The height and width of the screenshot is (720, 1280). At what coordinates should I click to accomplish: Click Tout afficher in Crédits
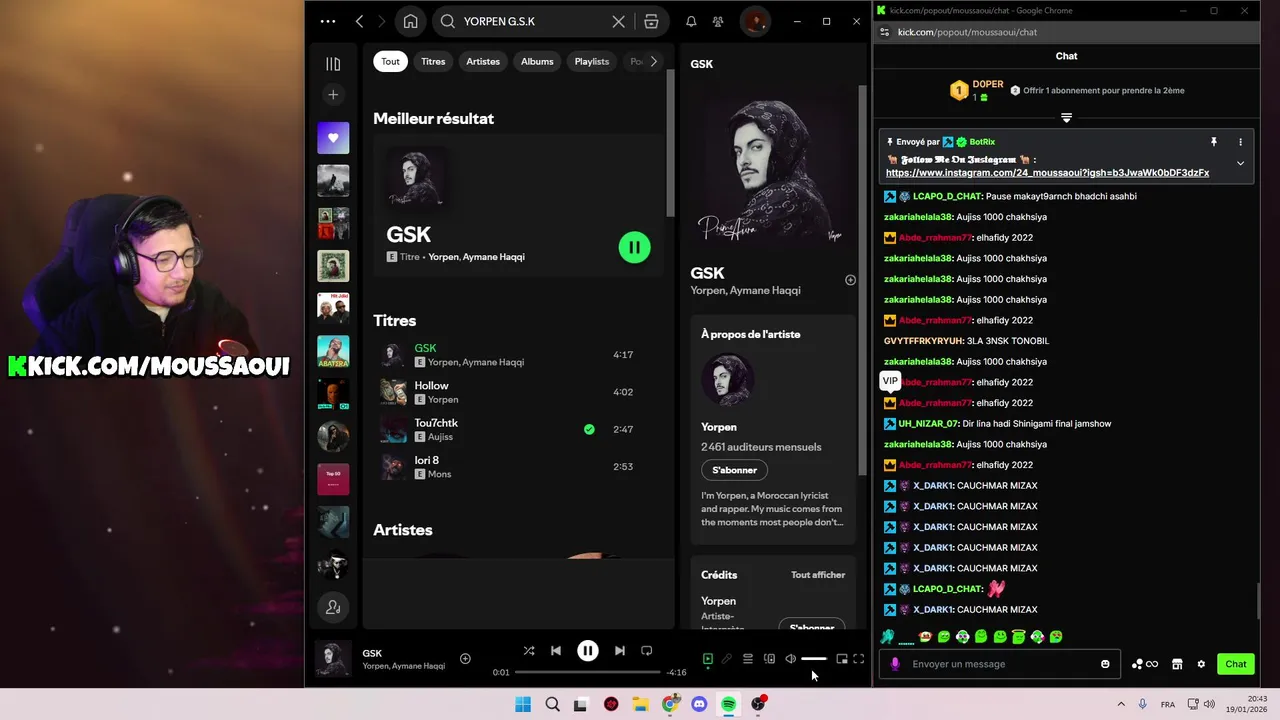(x=818, y=575)
